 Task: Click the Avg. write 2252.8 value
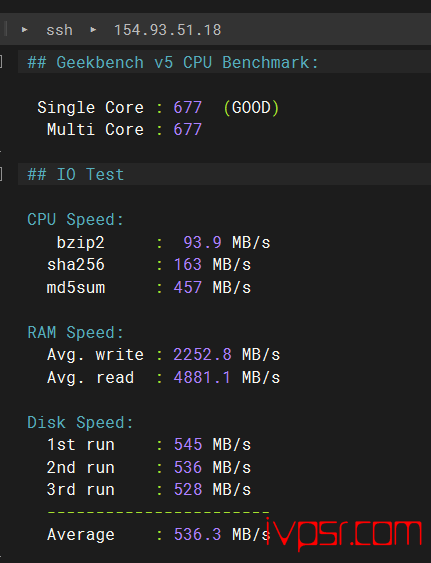click(202, 355)
